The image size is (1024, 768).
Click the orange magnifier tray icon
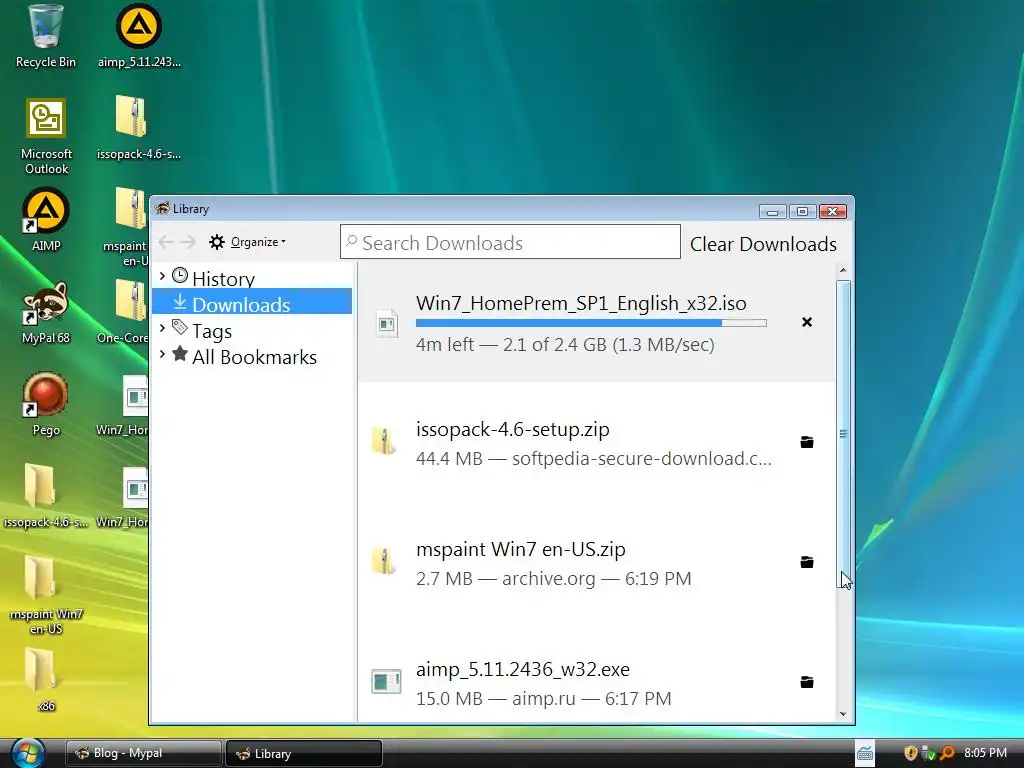pyautogui.click(x=948, y=753)
